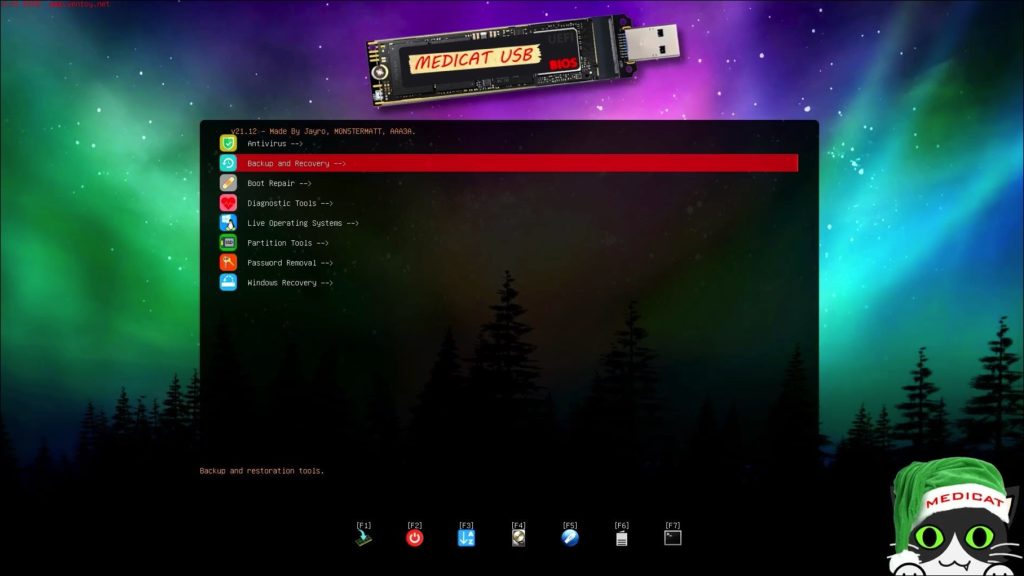Click the orange keys Password Removal icon
1024x576 pixels.
pyautogui.click(x=228, y=263)
